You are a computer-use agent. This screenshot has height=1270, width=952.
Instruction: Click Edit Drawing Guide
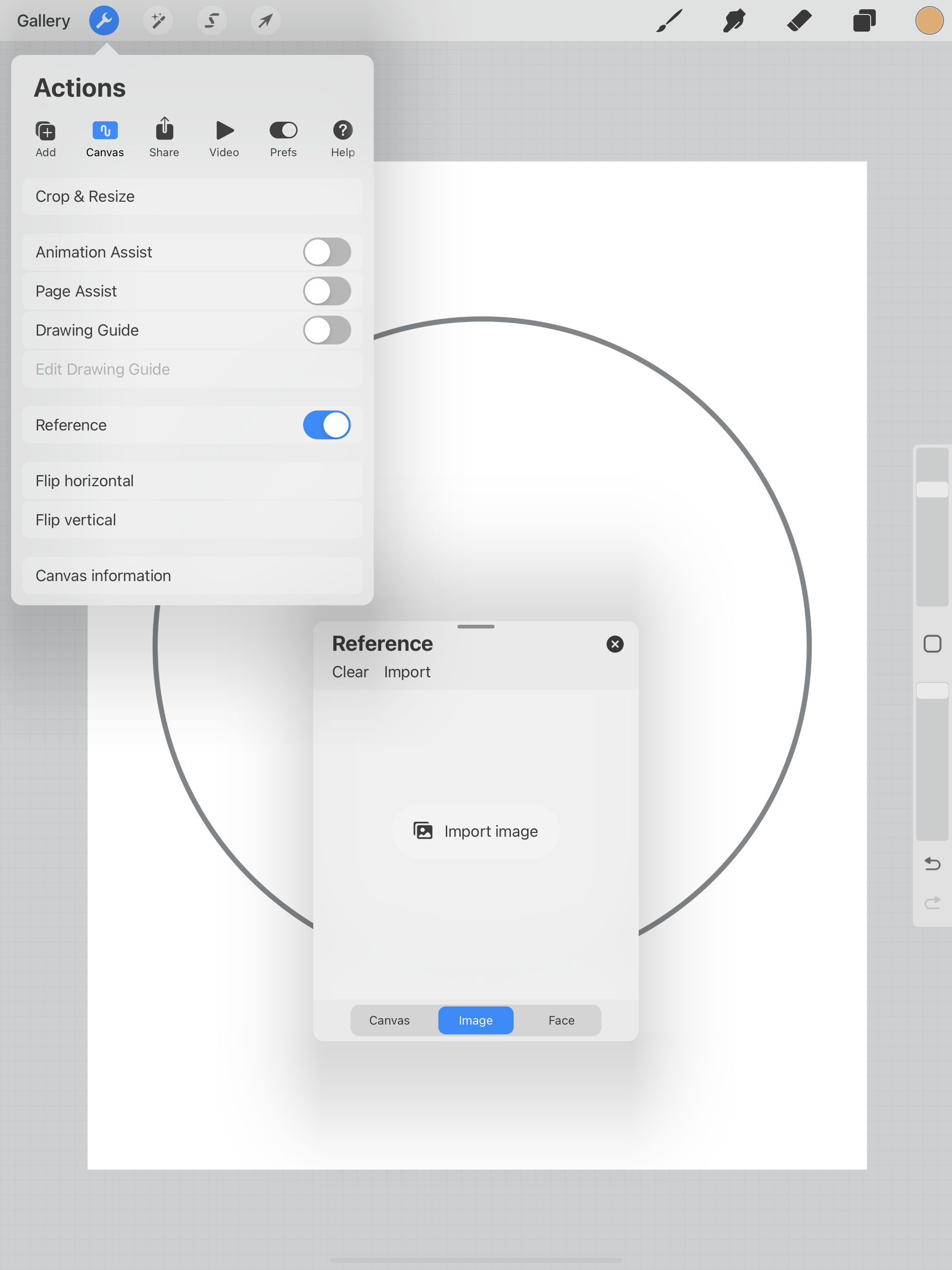(x=192, y=369)
